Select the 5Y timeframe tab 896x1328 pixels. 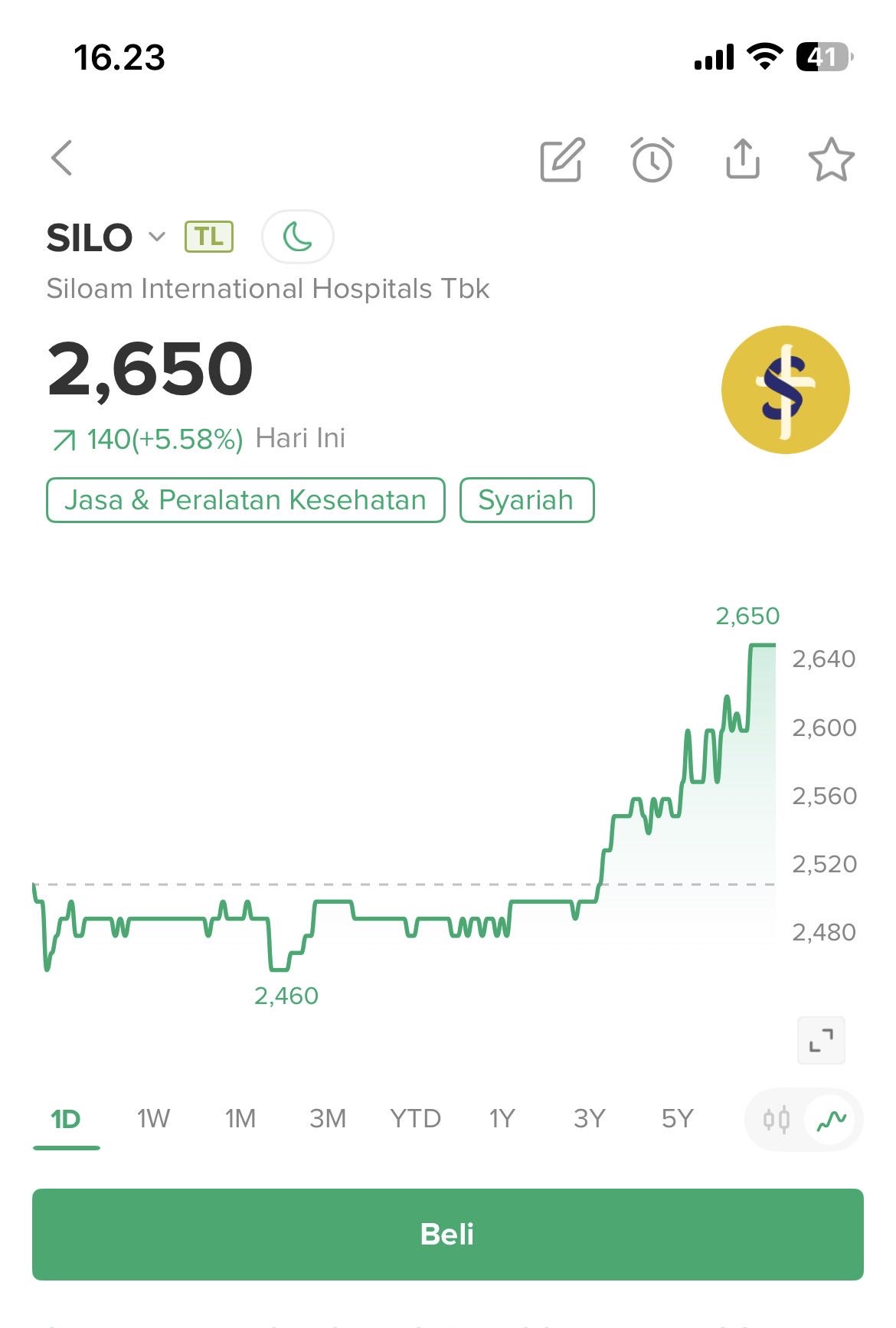click(x=677, y=1119)
